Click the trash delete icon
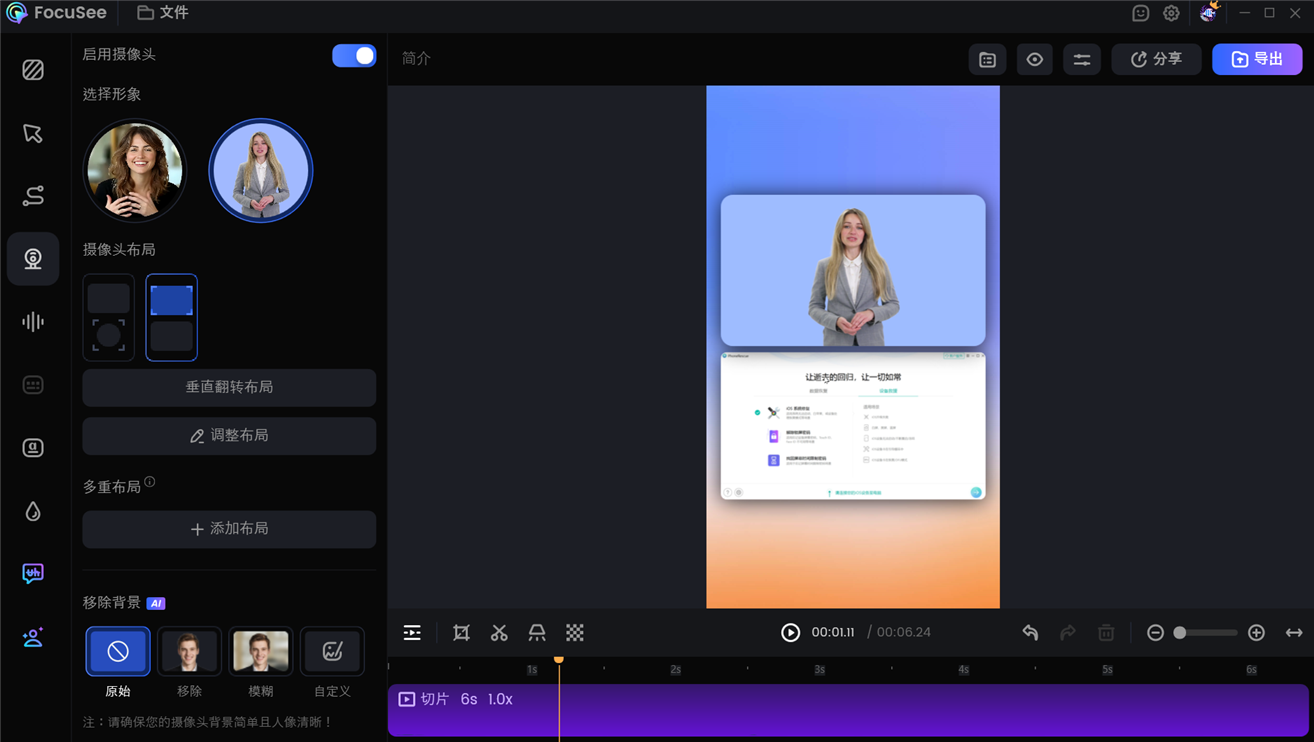Image resolution: width=1314 pixels, height=742 pixels. coord(1106,633)
